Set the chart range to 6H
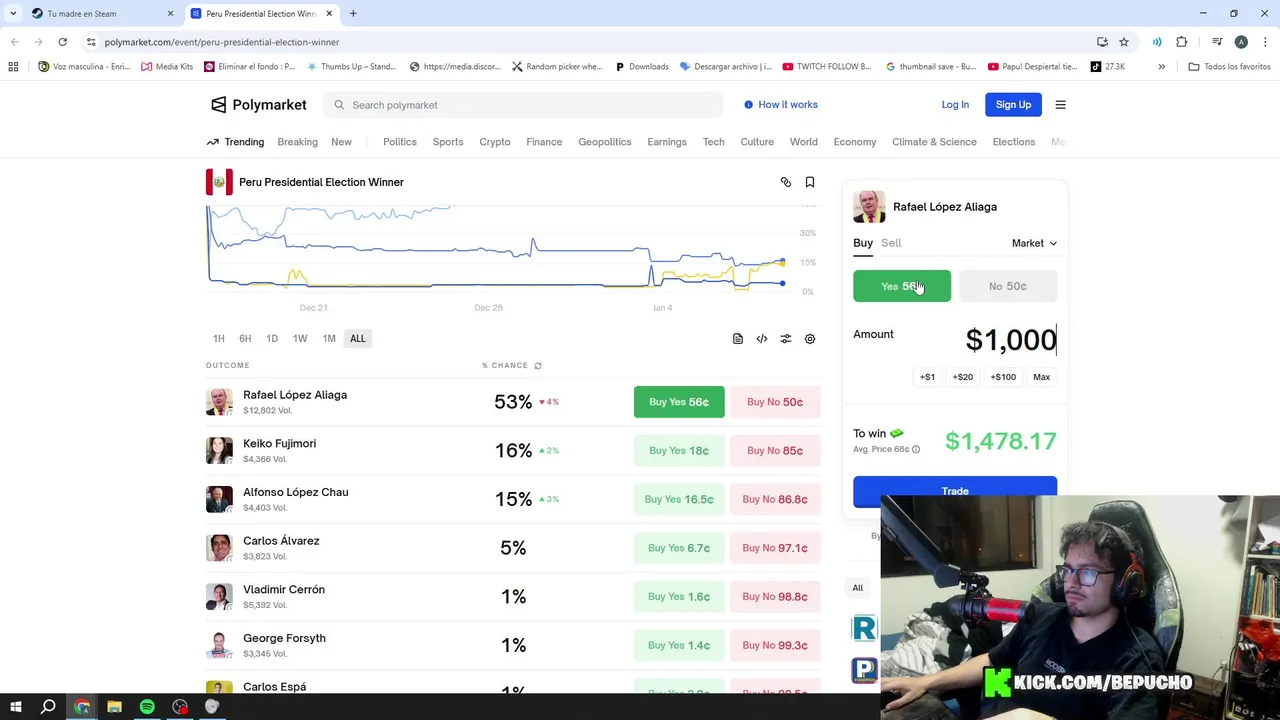1280x720 pixels. (245, 339)
